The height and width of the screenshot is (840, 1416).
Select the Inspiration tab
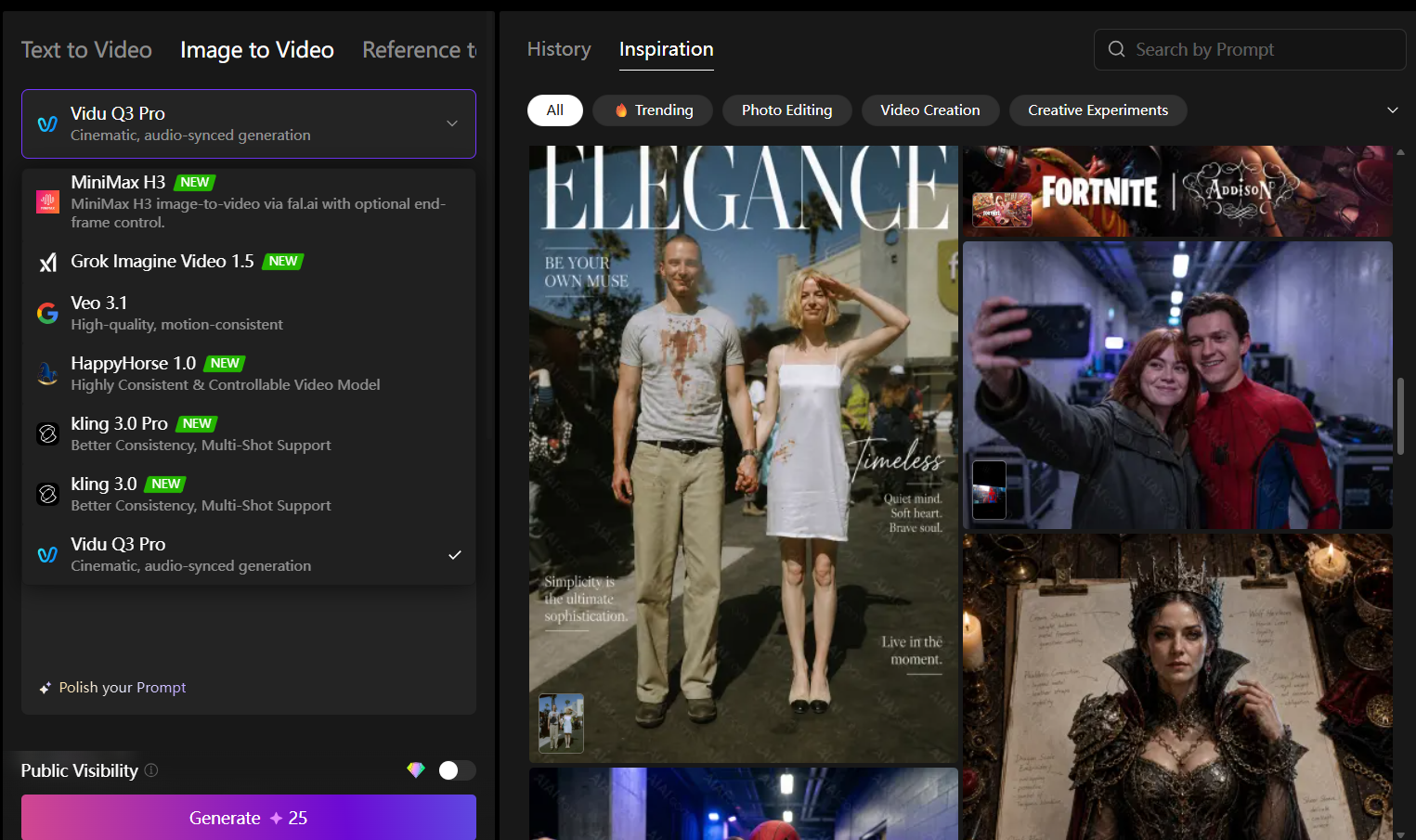pyautogui.click(x=667, y=49)
